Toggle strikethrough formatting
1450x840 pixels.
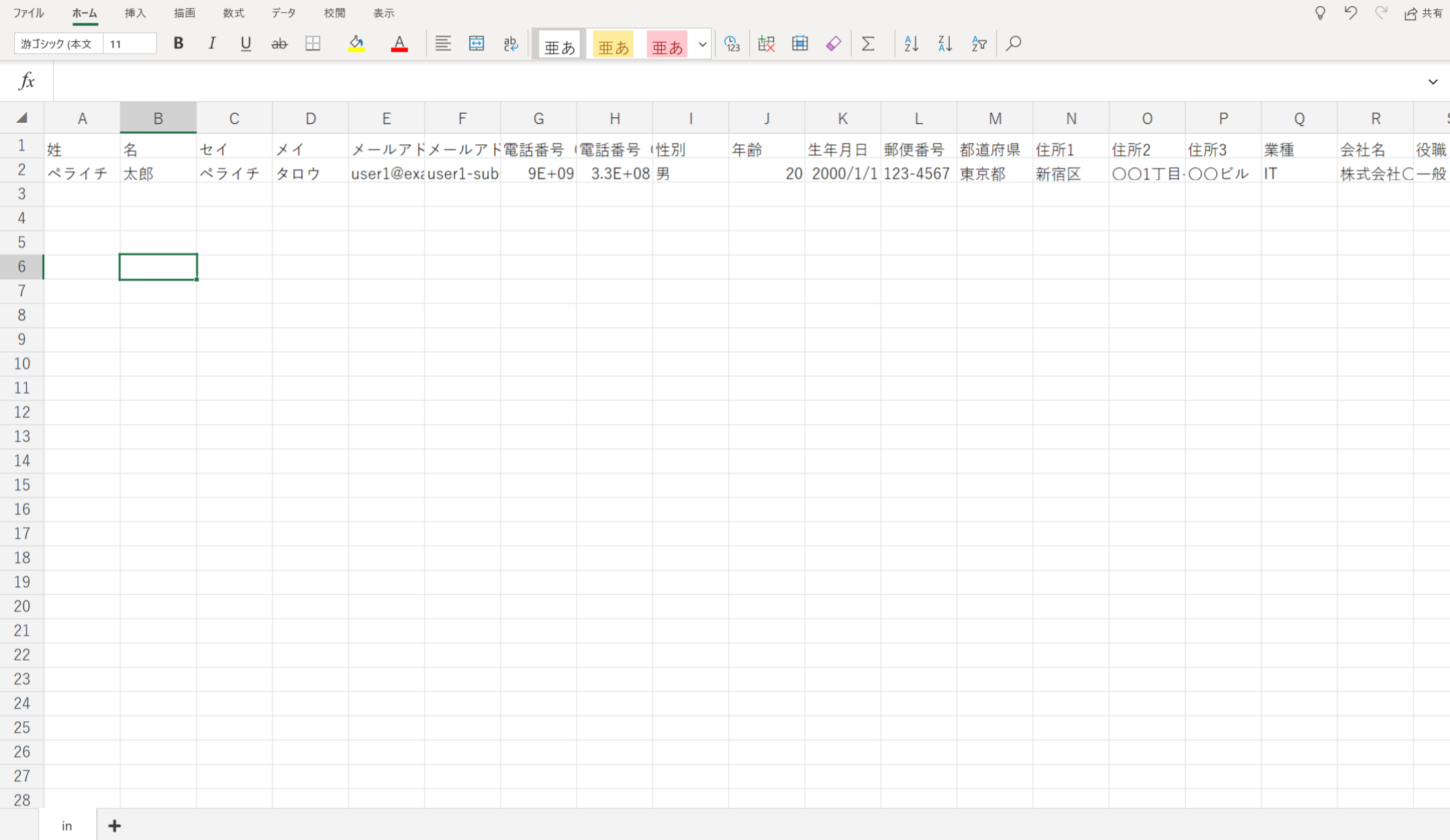coord(279,44)
